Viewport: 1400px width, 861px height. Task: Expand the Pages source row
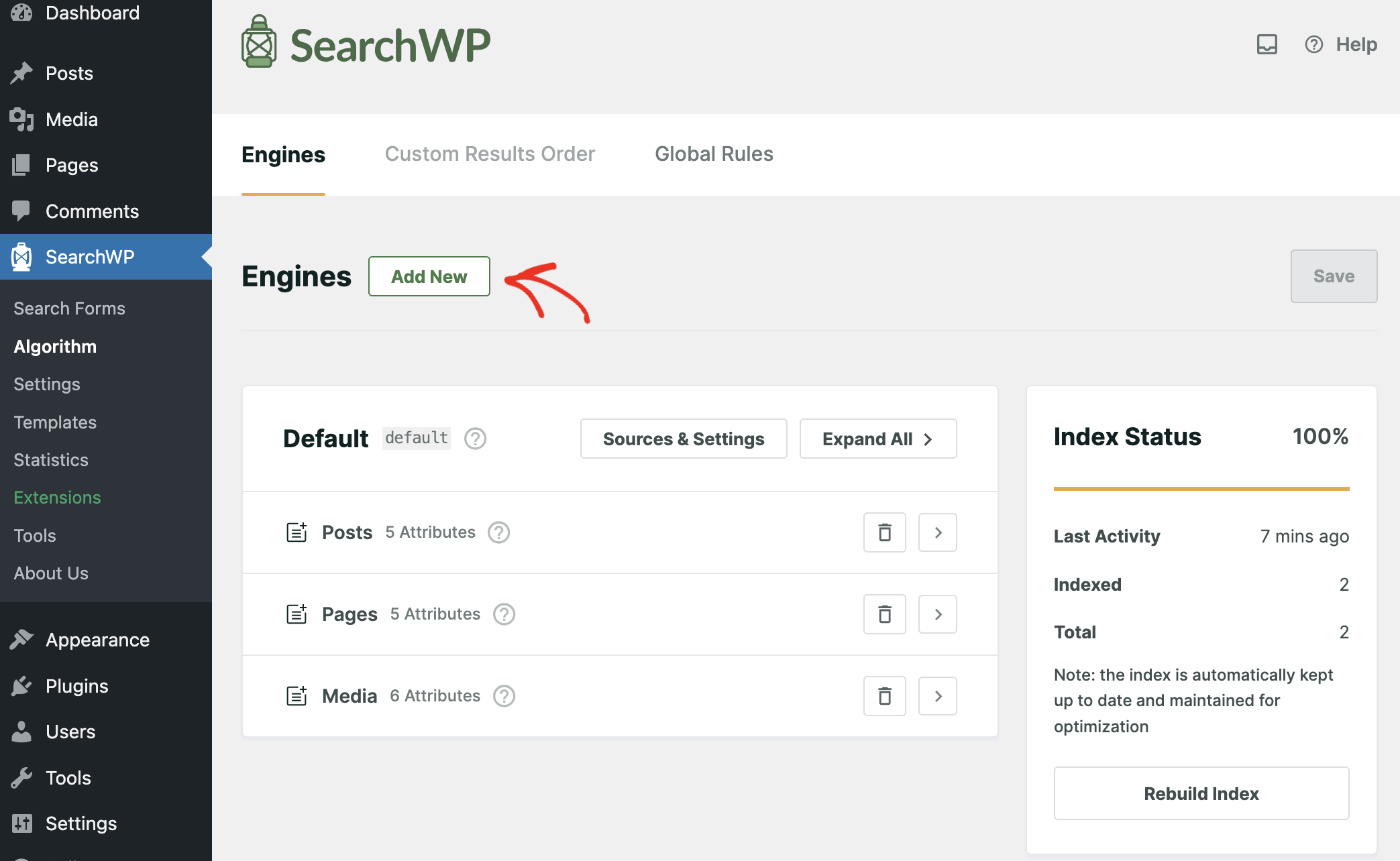point(938,615)
